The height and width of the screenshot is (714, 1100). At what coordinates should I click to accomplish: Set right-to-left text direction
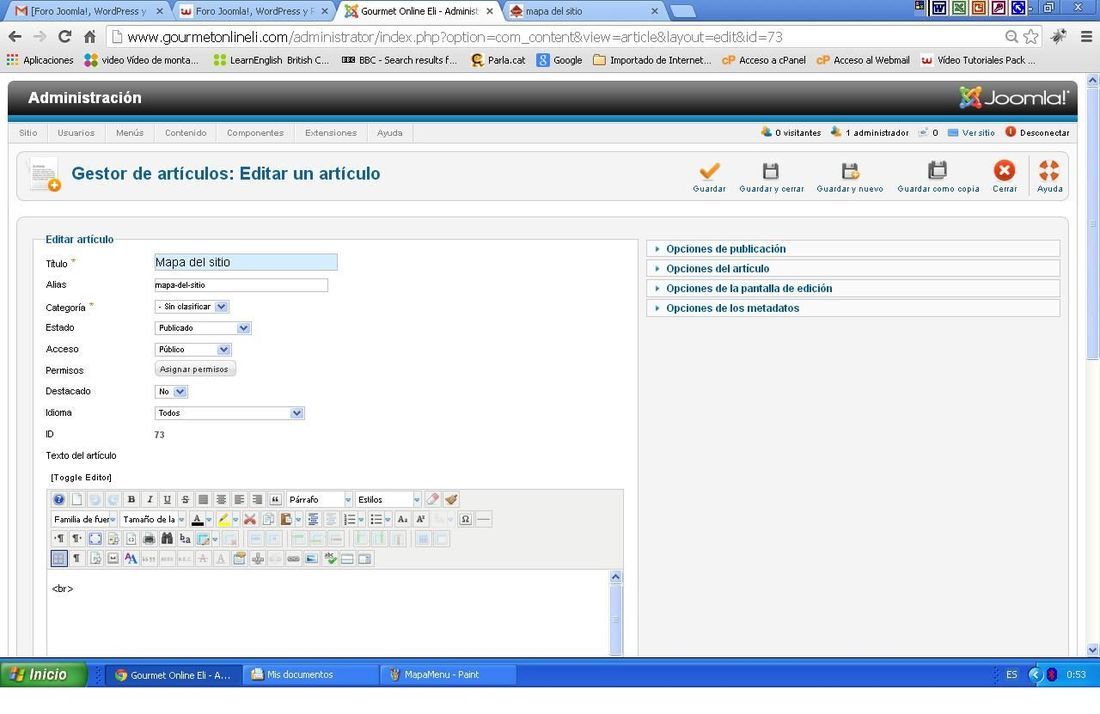[x=77, y=539]
